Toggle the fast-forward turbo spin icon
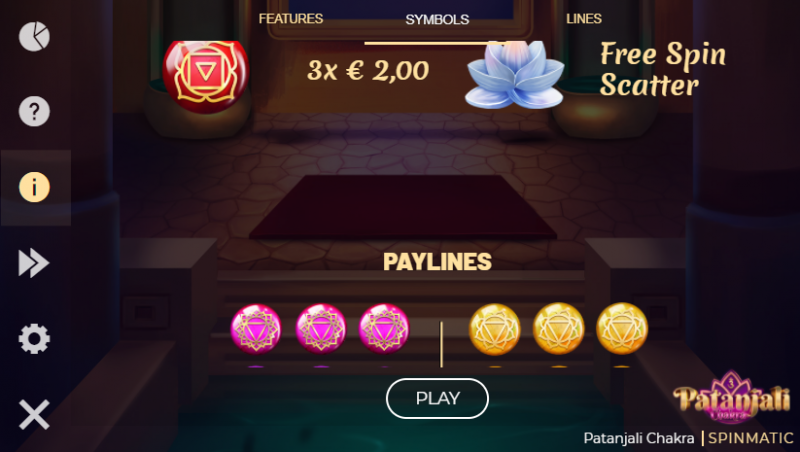Image resolution: width=800 pixels, height=452 pixels. point(34,263)
